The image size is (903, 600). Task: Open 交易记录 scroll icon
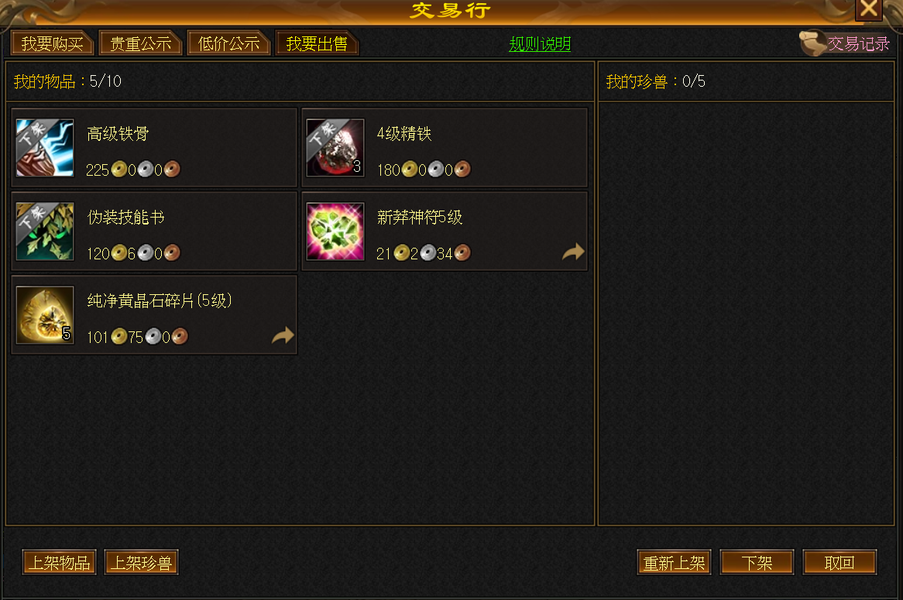(x=812, y=43)
